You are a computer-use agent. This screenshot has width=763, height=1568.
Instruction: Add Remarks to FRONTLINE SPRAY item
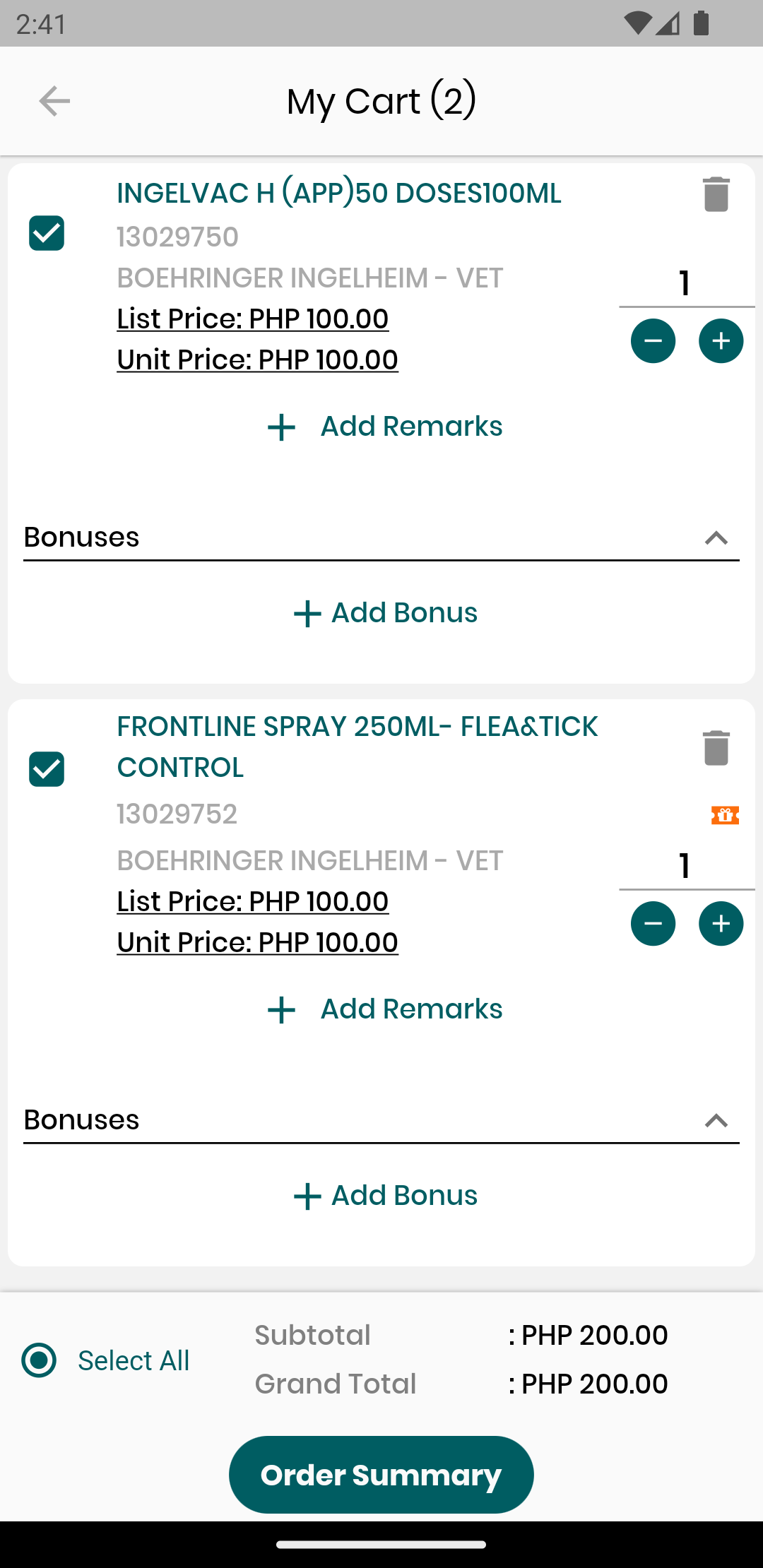[385, 1009]
